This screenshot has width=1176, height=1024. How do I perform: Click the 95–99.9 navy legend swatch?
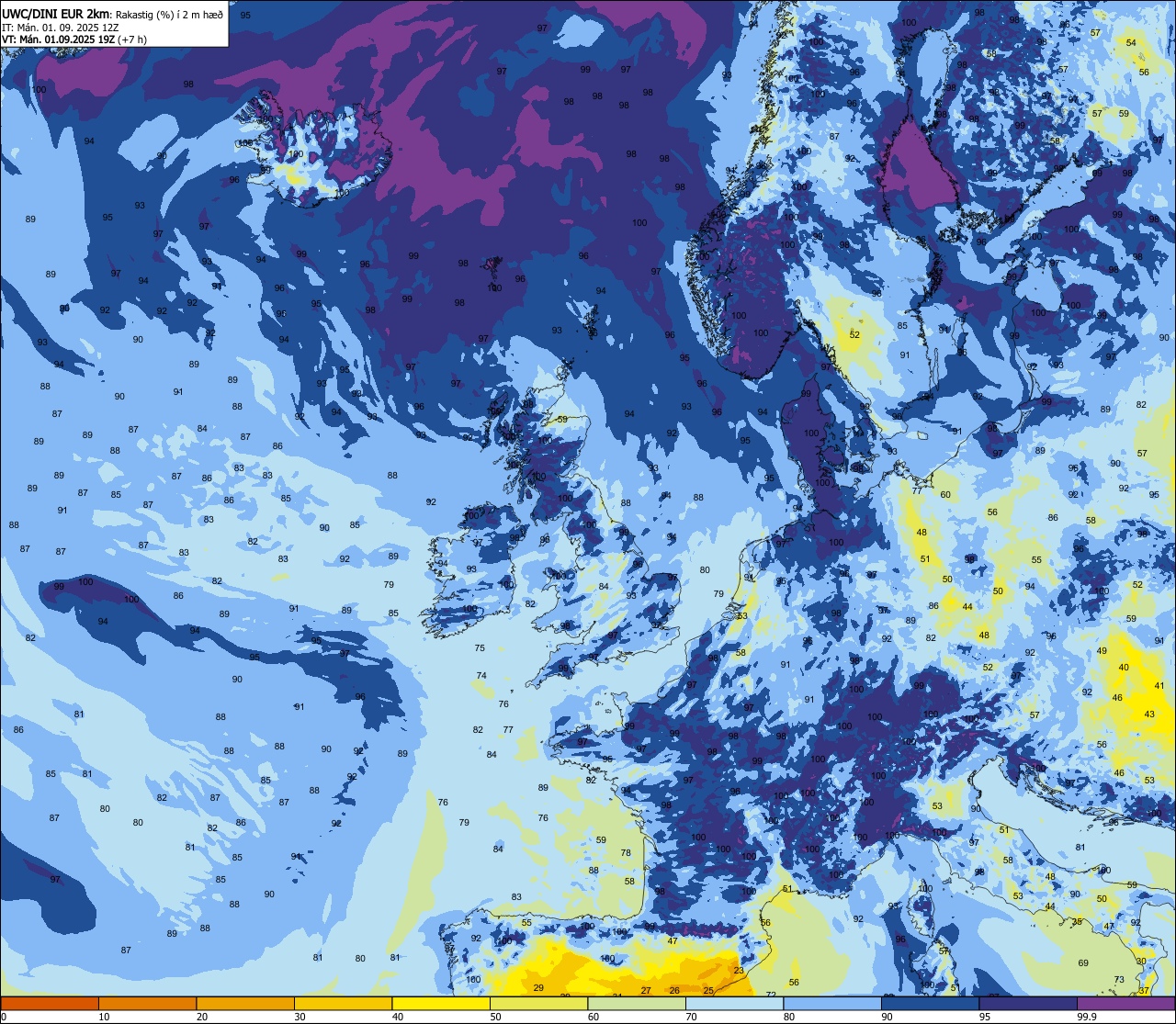[1028, 1003]
